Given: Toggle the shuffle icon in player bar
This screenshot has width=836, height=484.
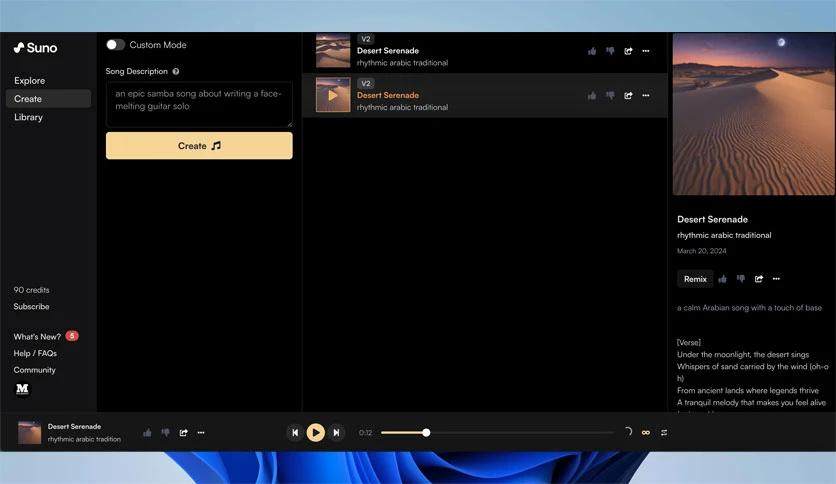Looking at the screenshot, I should [664, 433].
